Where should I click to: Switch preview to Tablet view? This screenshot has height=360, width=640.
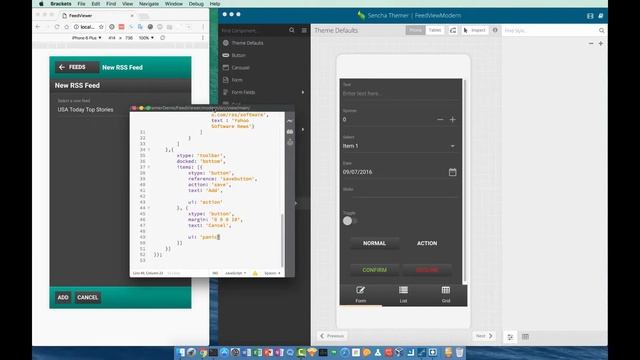click(435, 30)
